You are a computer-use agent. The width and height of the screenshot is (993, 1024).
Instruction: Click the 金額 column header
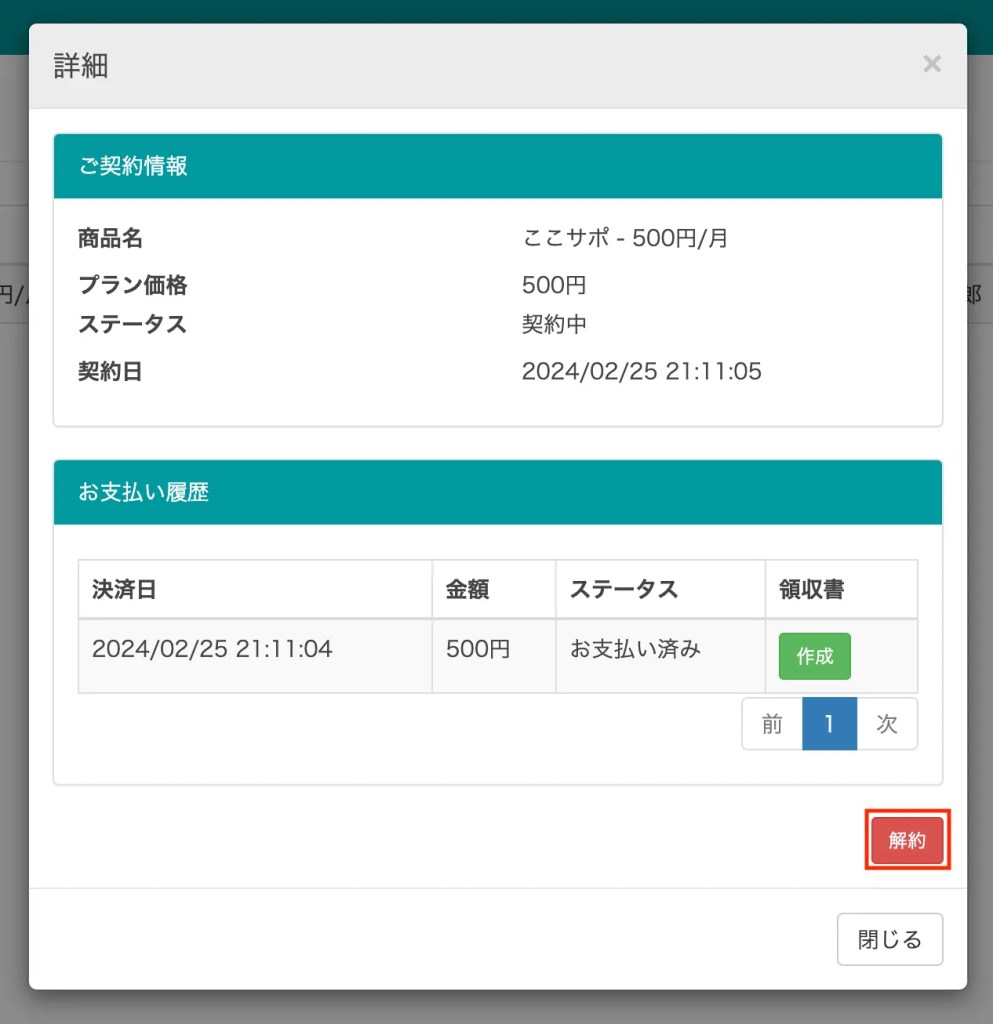[468, 590]
